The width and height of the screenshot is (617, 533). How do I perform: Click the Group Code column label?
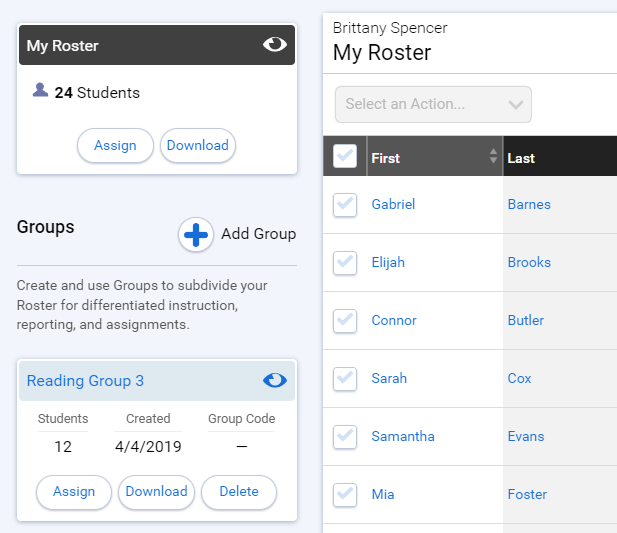[x=242, y=419]
